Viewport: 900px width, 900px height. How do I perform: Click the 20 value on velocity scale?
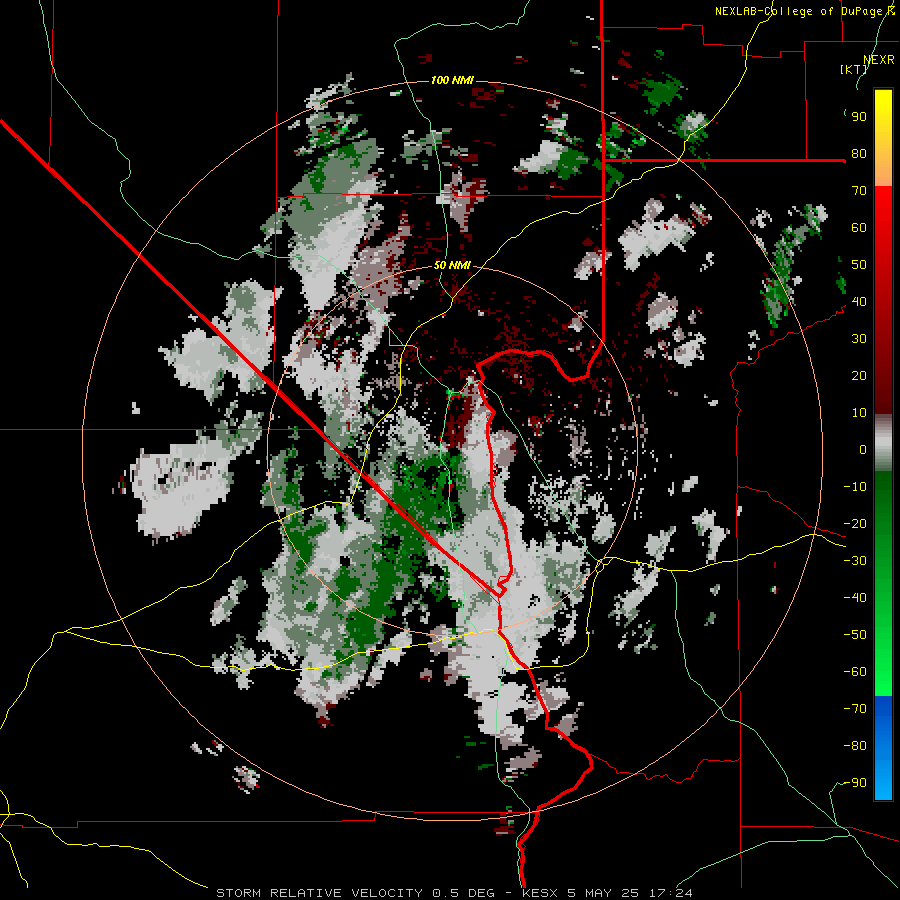[859, 375]
